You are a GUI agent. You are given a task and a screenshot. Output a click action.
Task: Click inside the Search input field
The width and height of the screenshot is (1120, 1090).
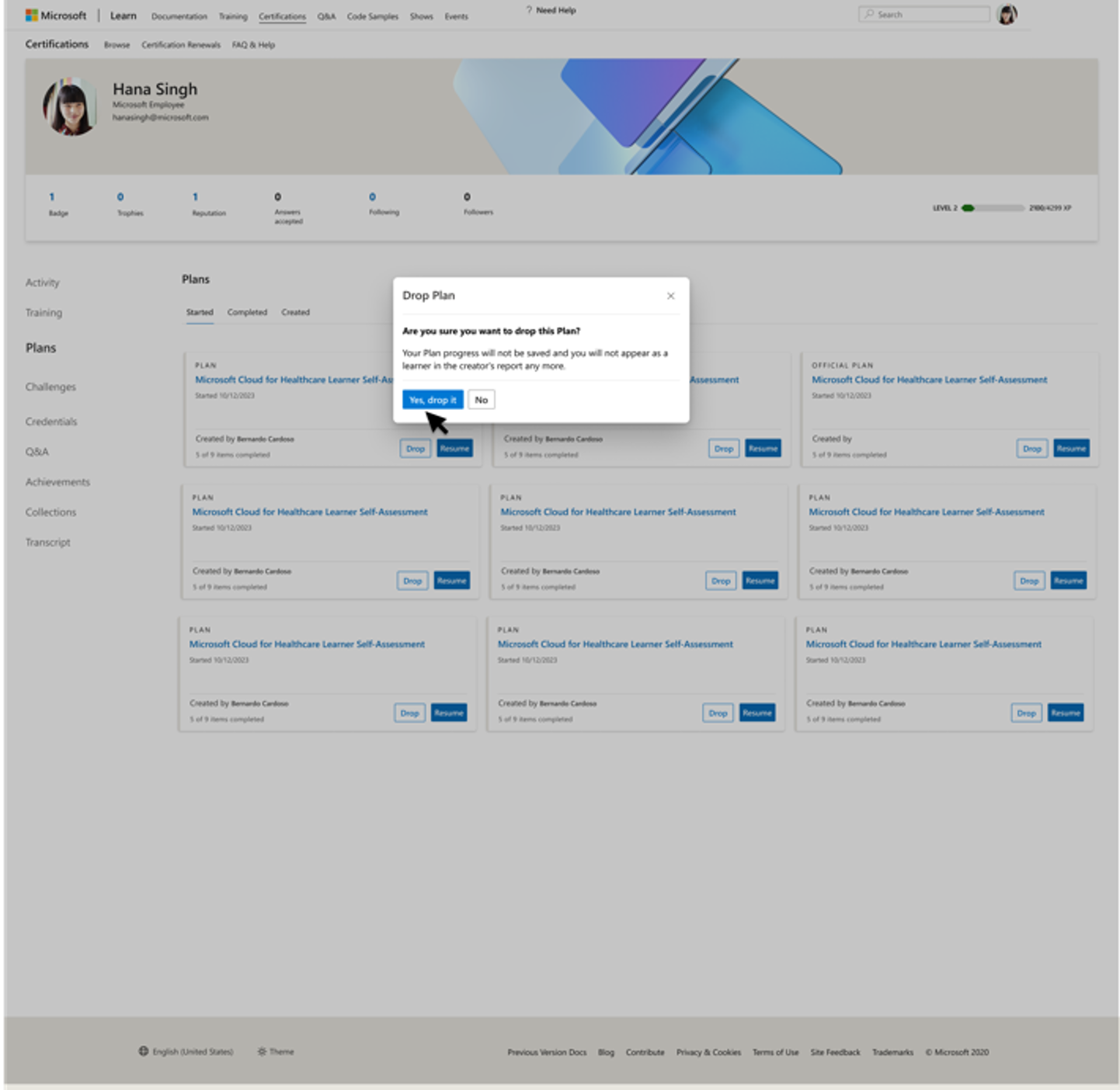pos(924,13)
